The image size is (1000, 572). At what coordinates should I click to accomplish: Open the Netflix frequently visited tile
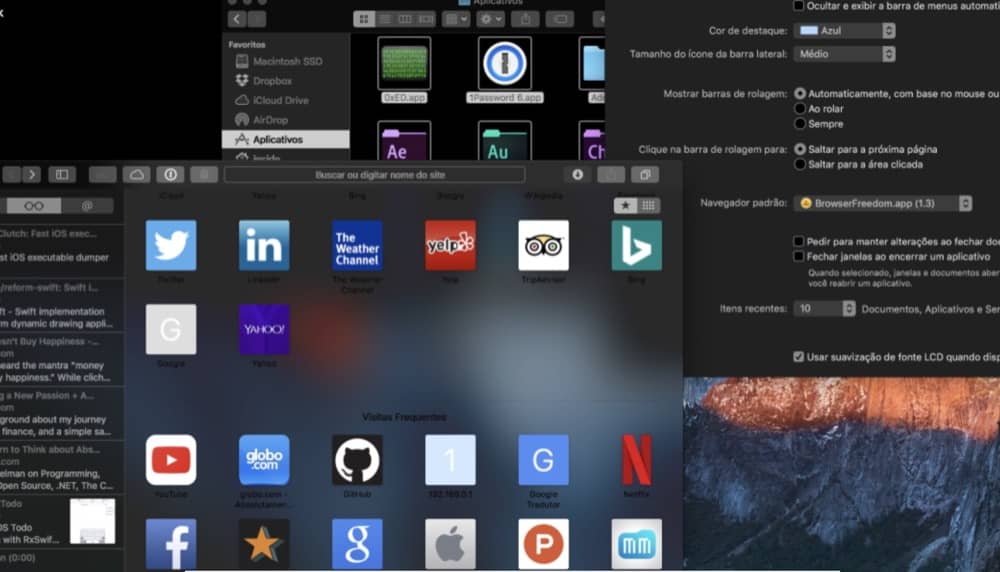pos(636,460)
